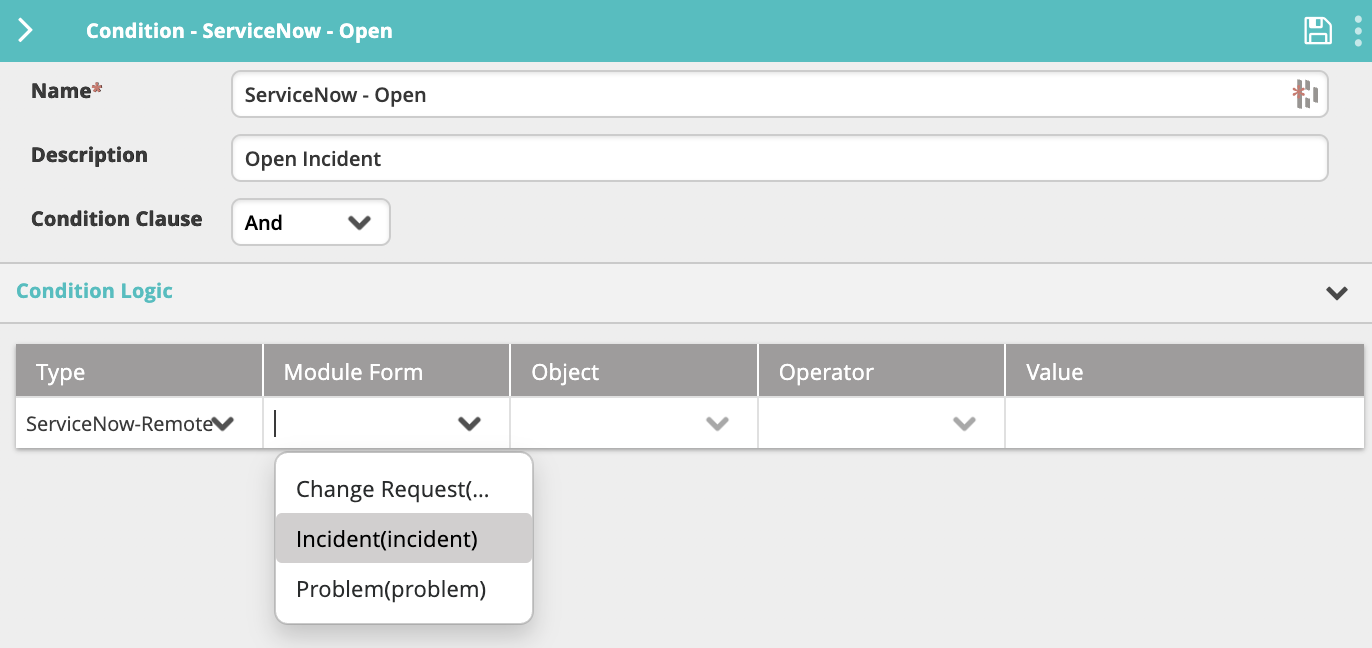The height and width of the screenshot is (648, 1372).
Task: Click the Module Form column header
Action: (387, 372)
